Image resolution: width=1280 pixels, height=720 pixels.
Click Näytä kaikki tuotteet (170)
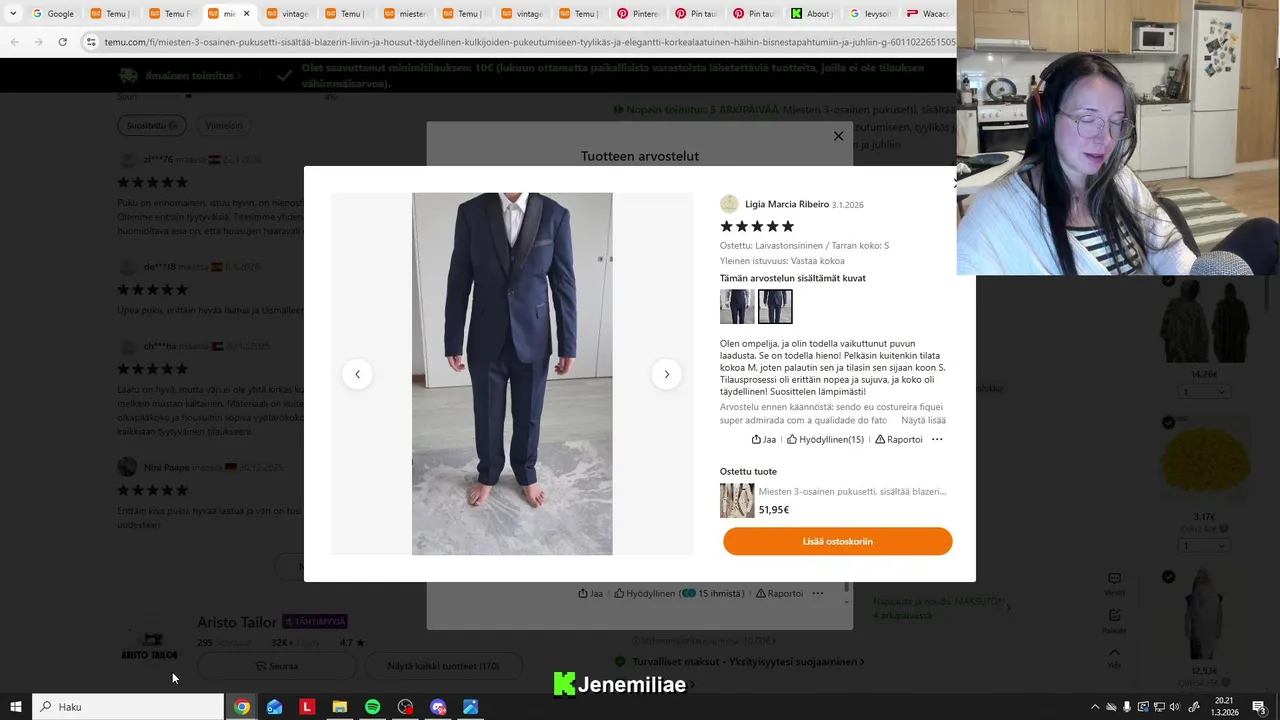coord(443,666)
